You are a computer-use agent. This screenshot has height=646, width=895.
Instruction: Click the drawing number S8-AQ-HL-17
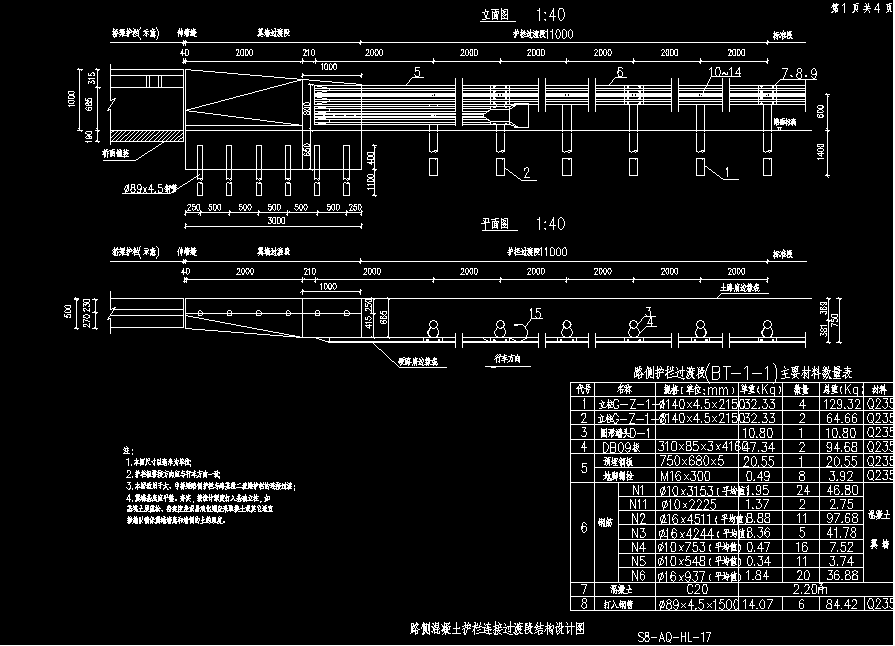pos(675,636)
